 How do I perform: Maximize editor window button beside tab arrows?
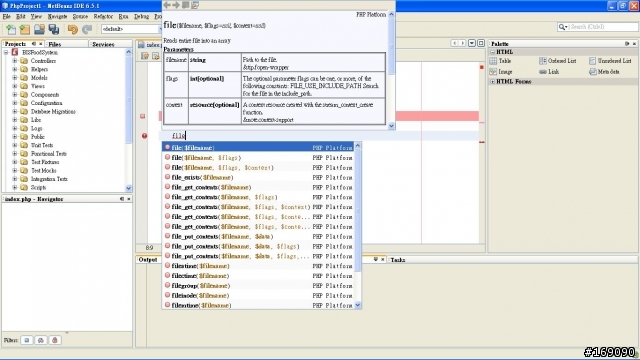point(481,43)
